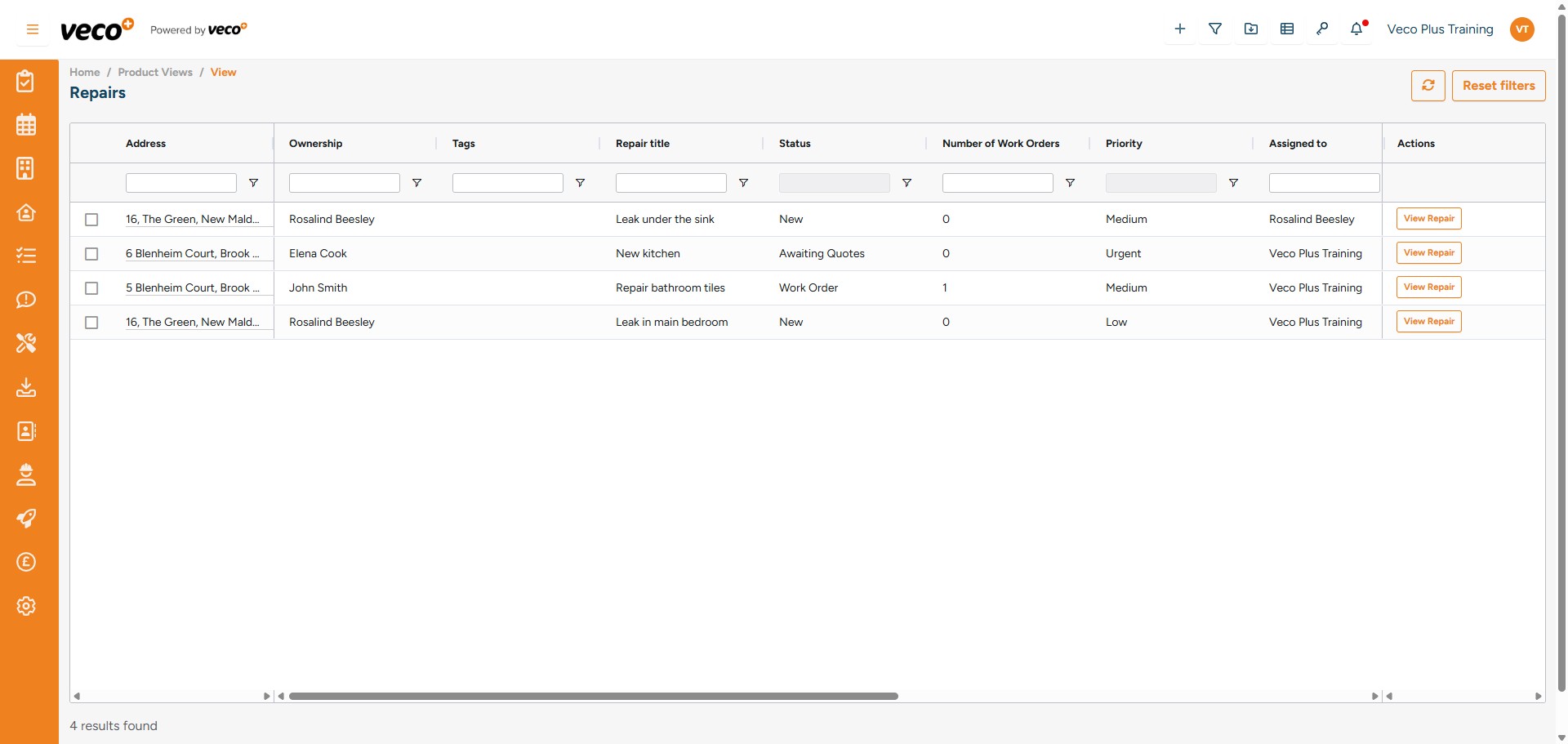This screenshot has height=744, width=1568.
Task: Open the Status column filter funnel
Action: pyautogui.click(x=906, y=183)
